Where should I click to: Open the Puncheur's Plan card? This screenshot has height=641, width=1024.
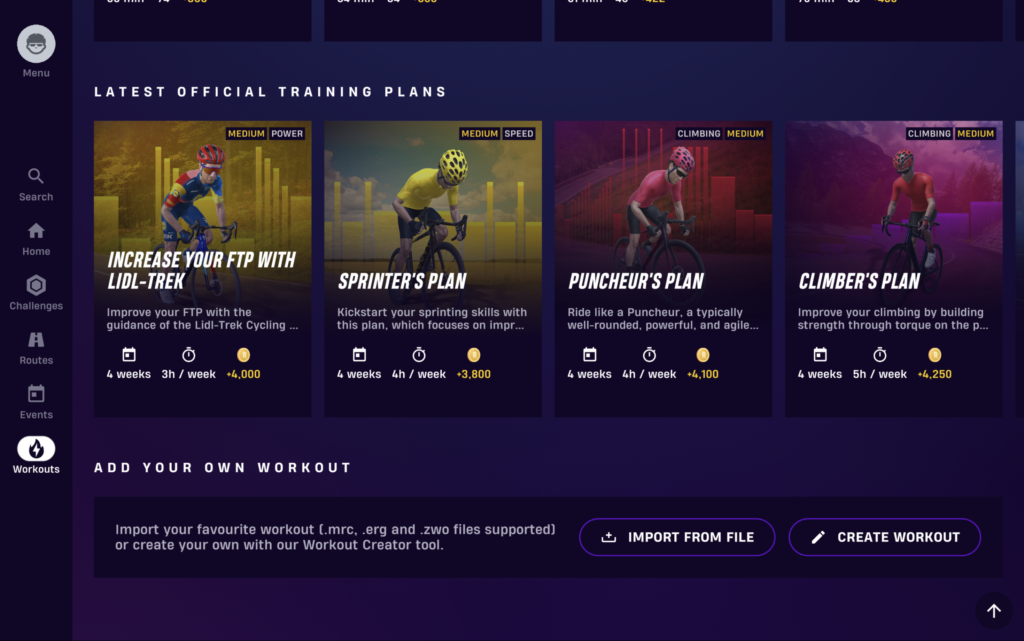663,268
